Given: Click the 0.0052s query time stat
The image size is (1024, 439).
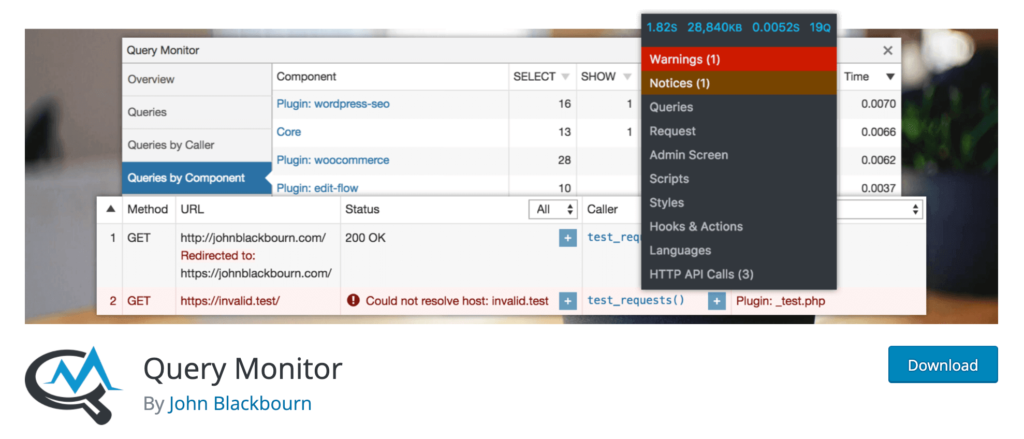Looking at the screenshot, I should coord(775,27).
